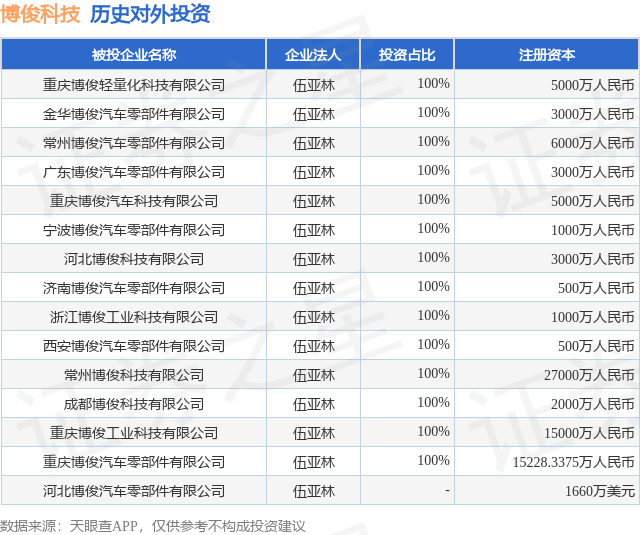
Task: Select 广东博俊汽车零部件有限公司 company name
Action: point(134,172)
